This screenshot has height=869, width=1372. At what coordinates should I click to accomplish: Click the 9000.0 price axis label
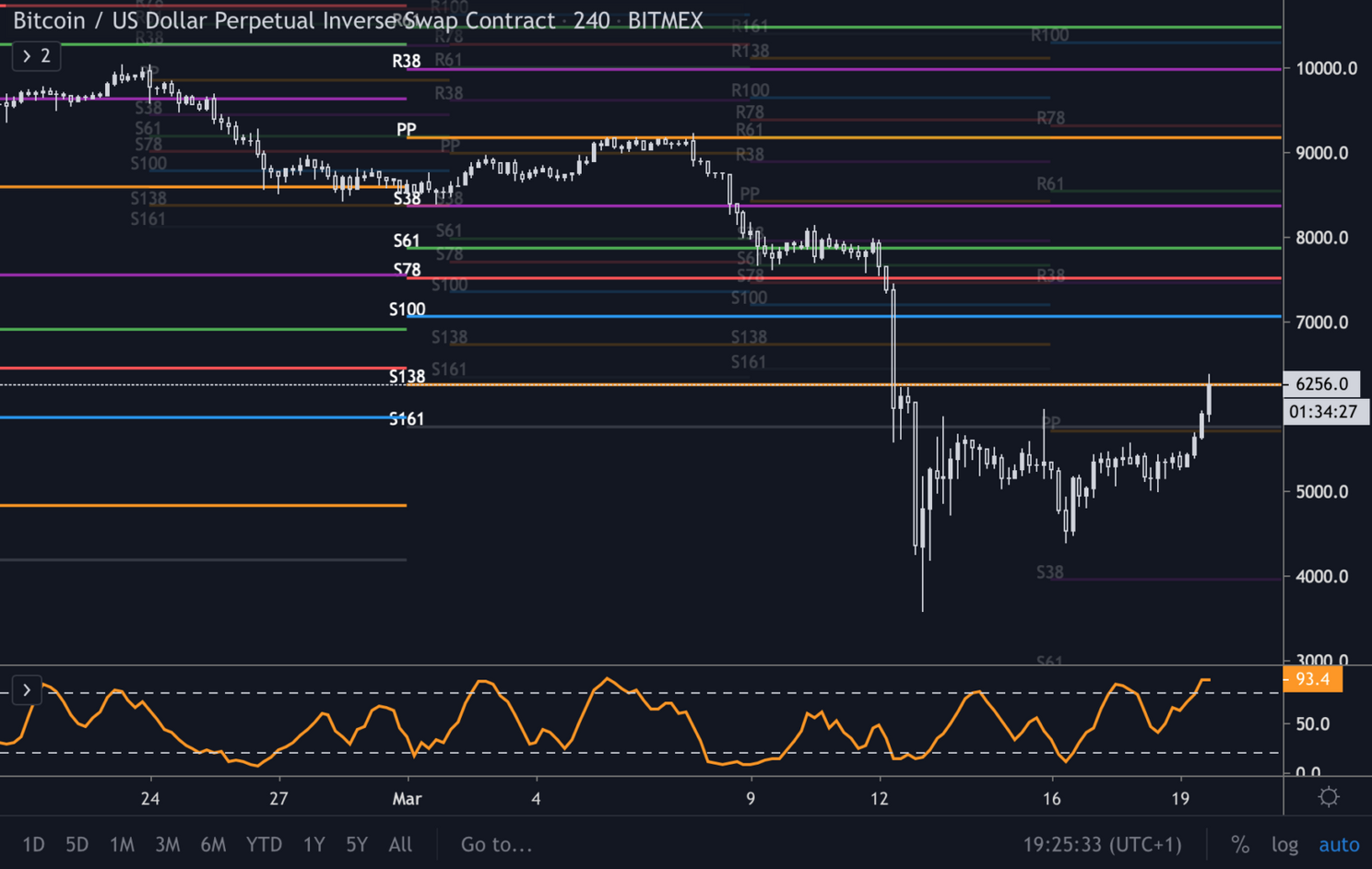(1321, 153)
